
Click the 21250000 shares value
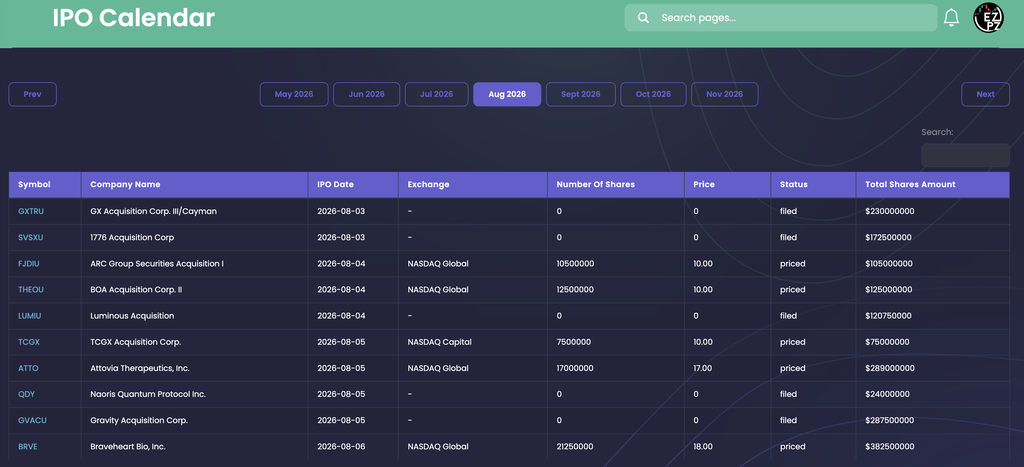[x=575, y=447]
